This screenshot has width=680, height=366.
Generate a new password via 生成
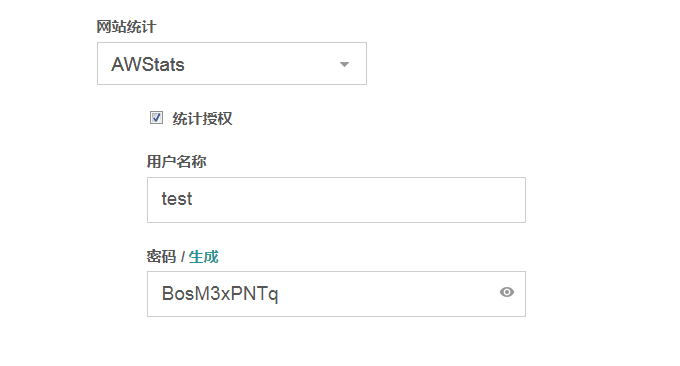[x=203, y=257]
